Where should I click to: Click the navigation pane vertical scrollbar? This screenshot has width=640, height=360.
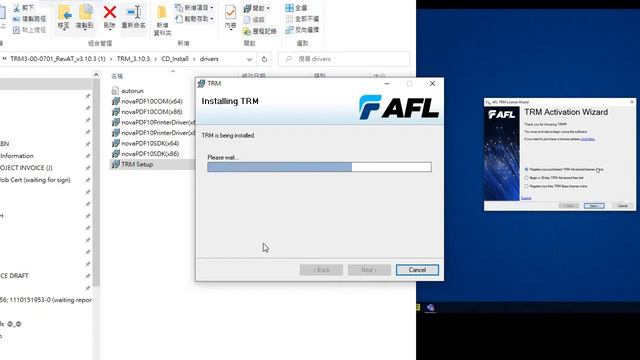(x=96, y=182)
